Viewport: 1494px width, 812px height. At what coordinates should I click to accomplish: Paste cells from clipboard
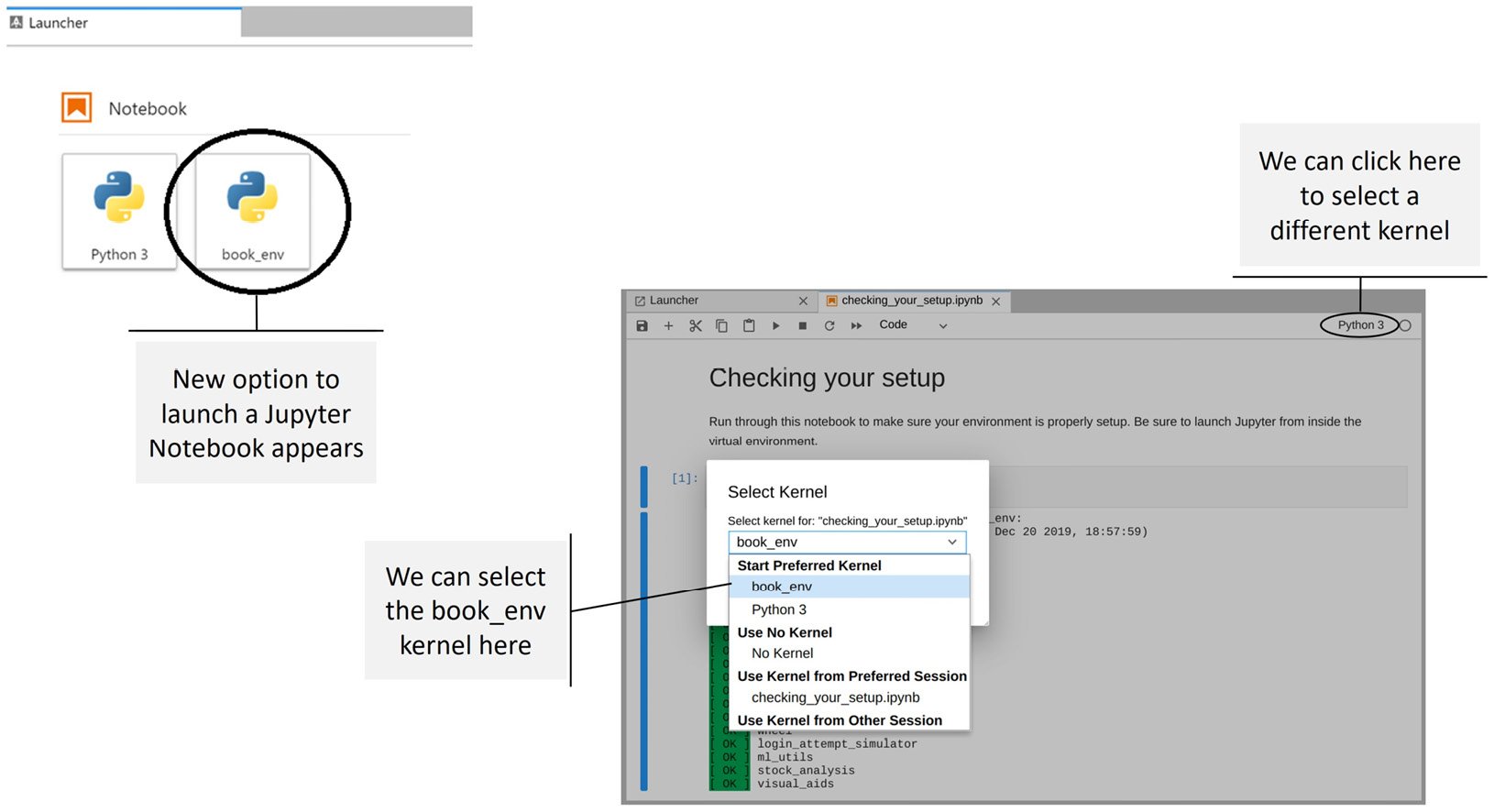(749, 325)
